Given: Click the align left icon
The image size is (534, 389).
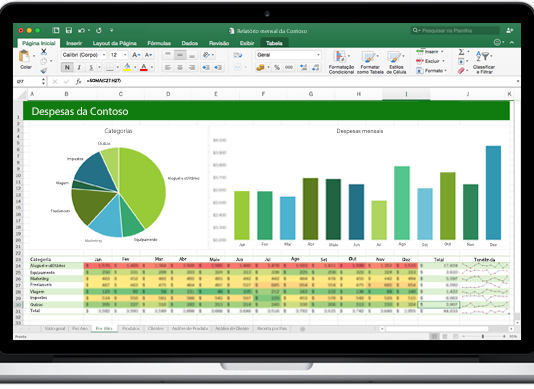Looking at the screenshot, I should tap(168, 67).
